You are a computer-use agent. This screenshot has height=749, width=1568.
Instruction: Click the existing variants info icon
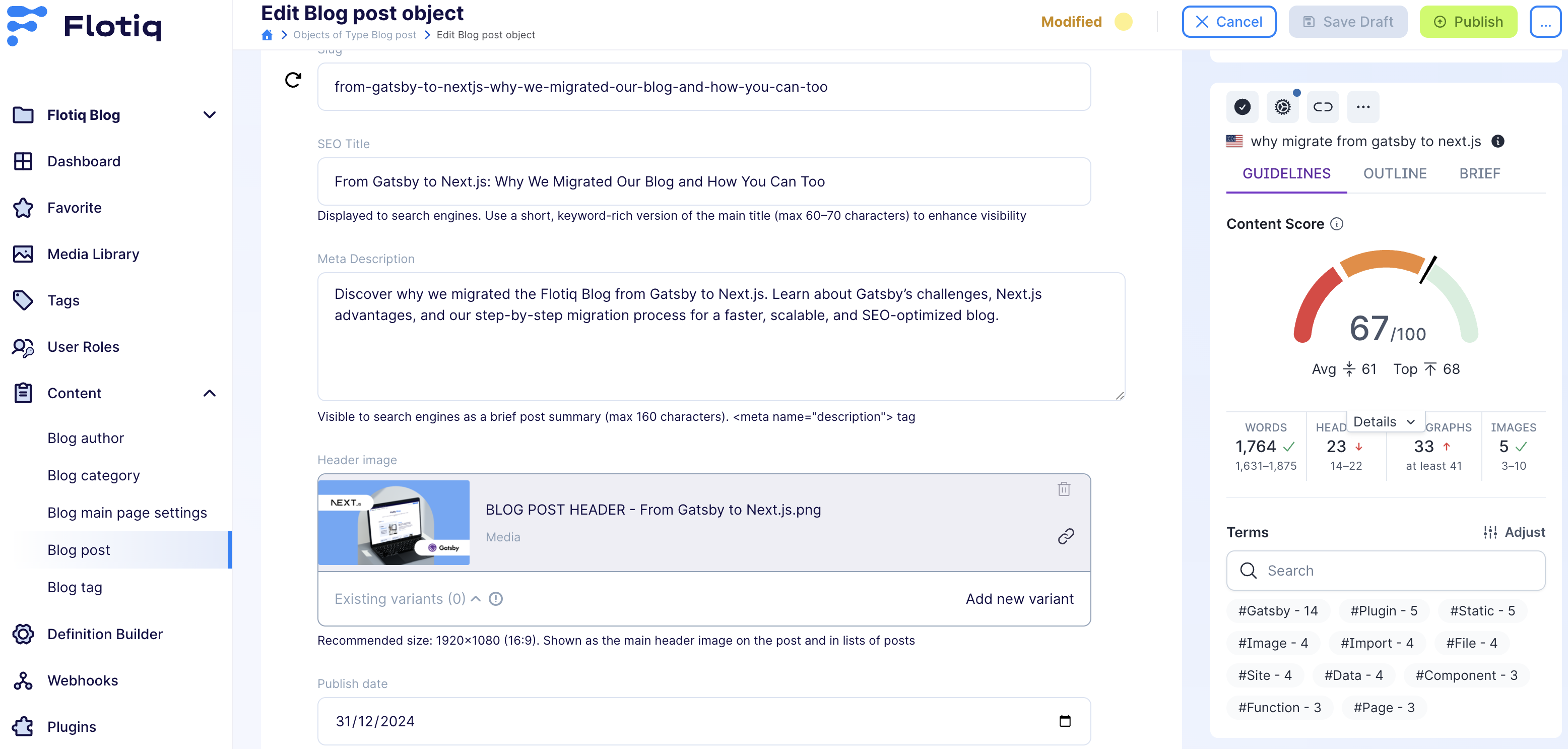coord(496,599)
